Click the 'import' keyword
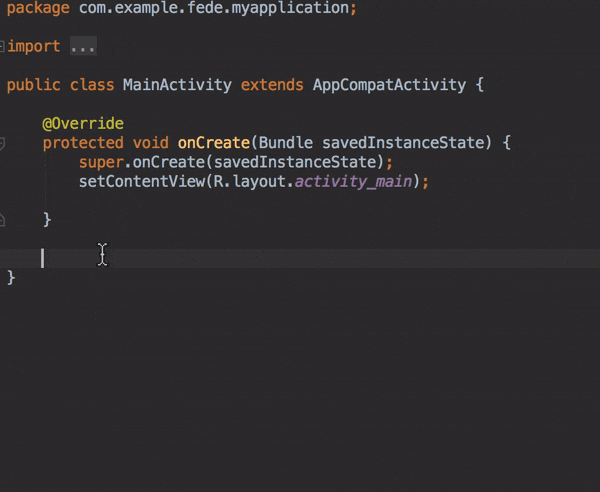 click(x=34, y=47)
